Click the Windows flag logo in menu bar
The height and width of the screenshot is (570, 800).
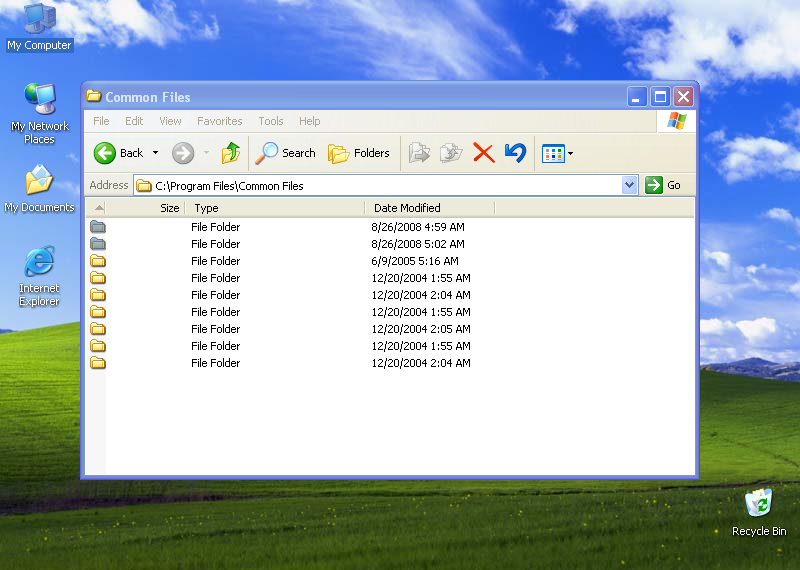tap(677, 121)
